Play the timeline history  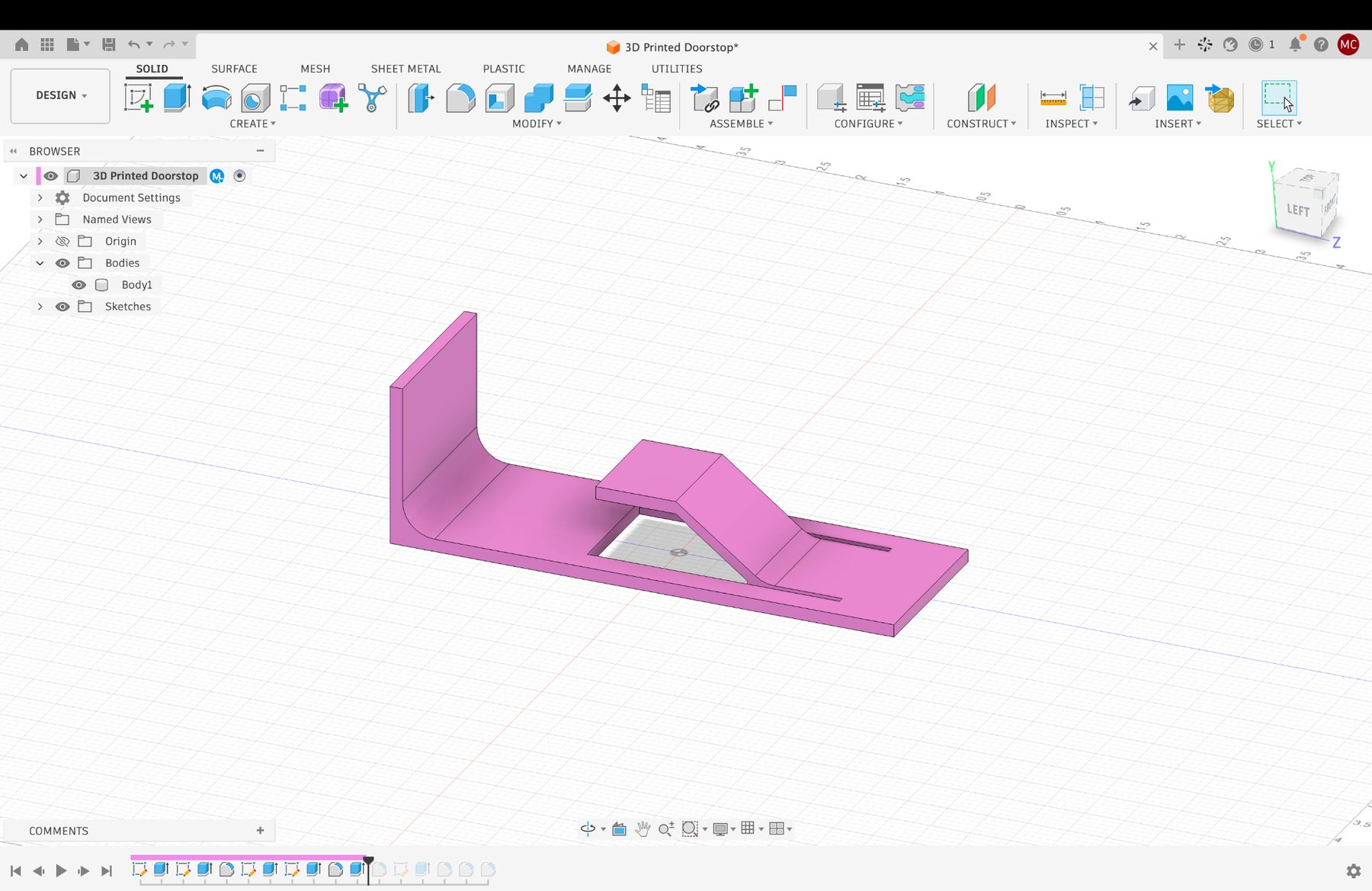61,870
